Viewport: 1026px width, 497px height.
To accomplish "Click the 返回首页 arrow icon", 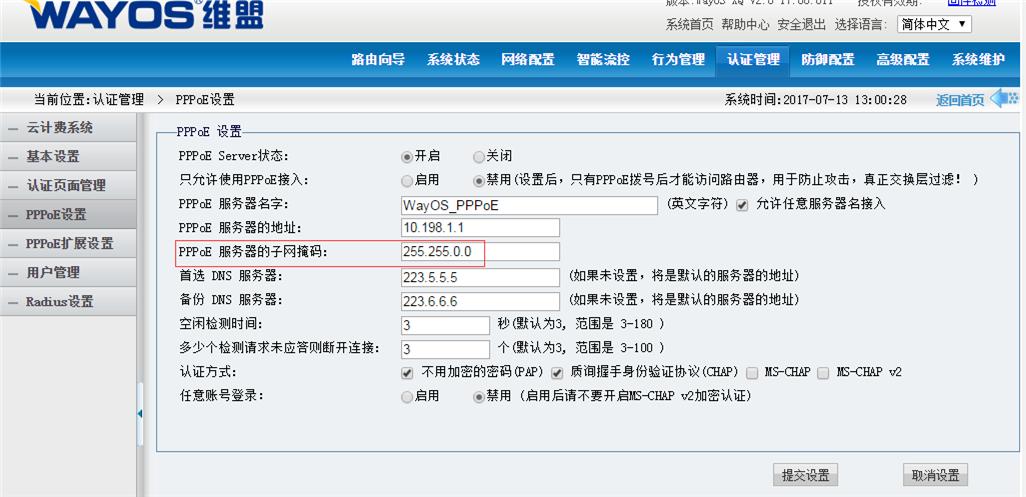I will pos(1004,98).
